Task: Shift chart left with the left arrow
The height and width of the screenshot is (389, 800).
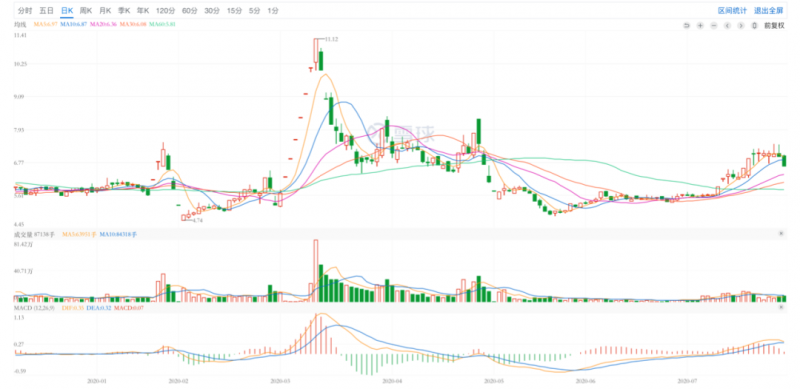Action: pyautogui.click(x=727, y=26)
